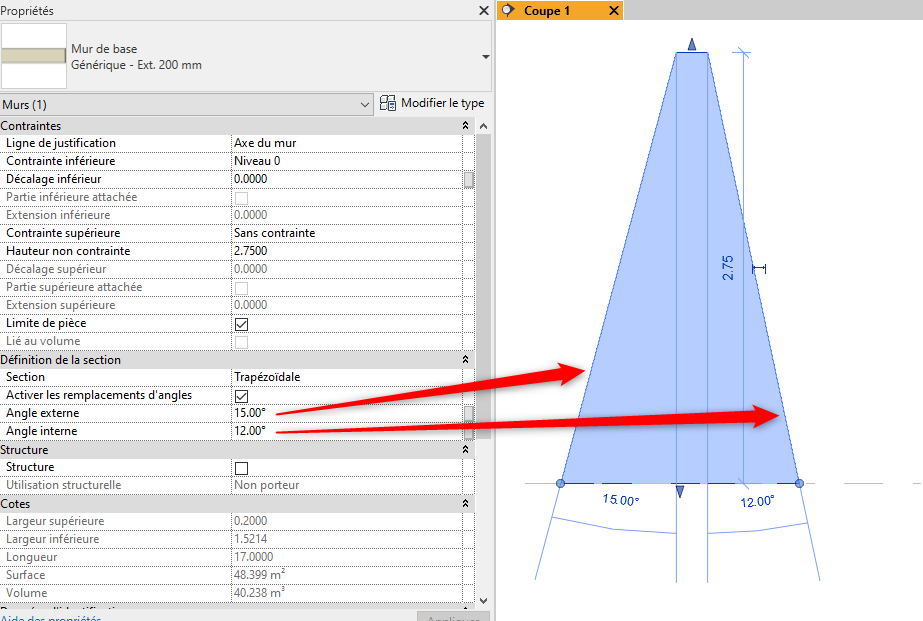Select the left blue grip at wall base
This screenshot has height=621, width=923.
(560, 484)
